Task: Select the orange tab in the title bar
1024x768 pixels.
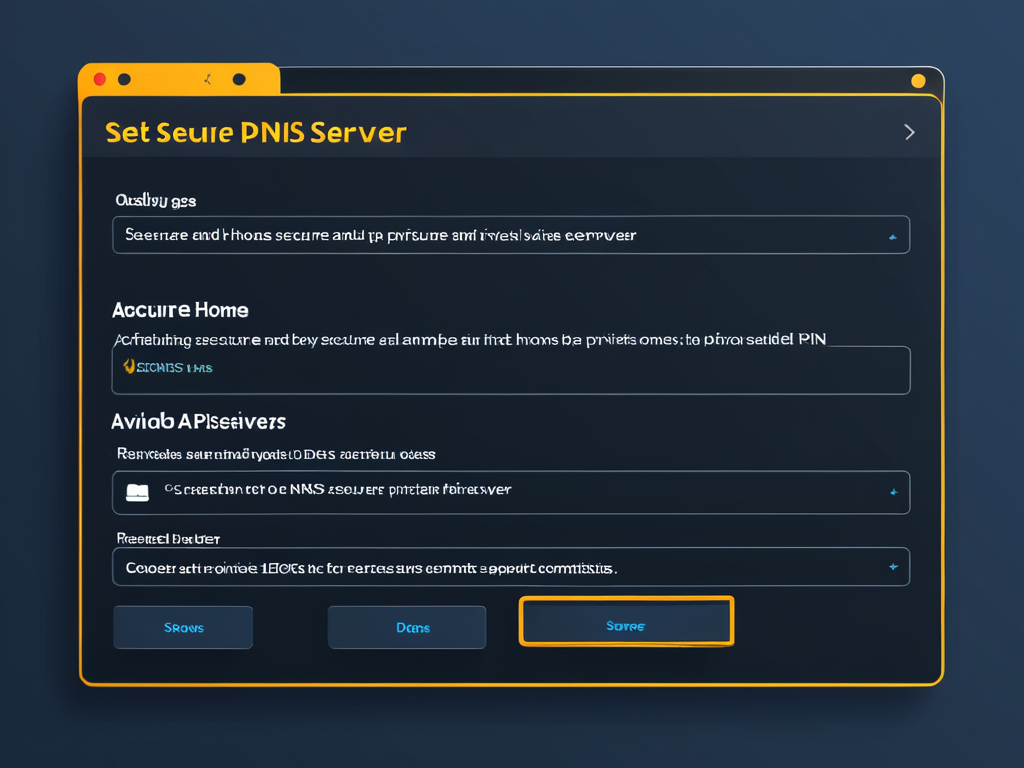Action: point(179,79)
